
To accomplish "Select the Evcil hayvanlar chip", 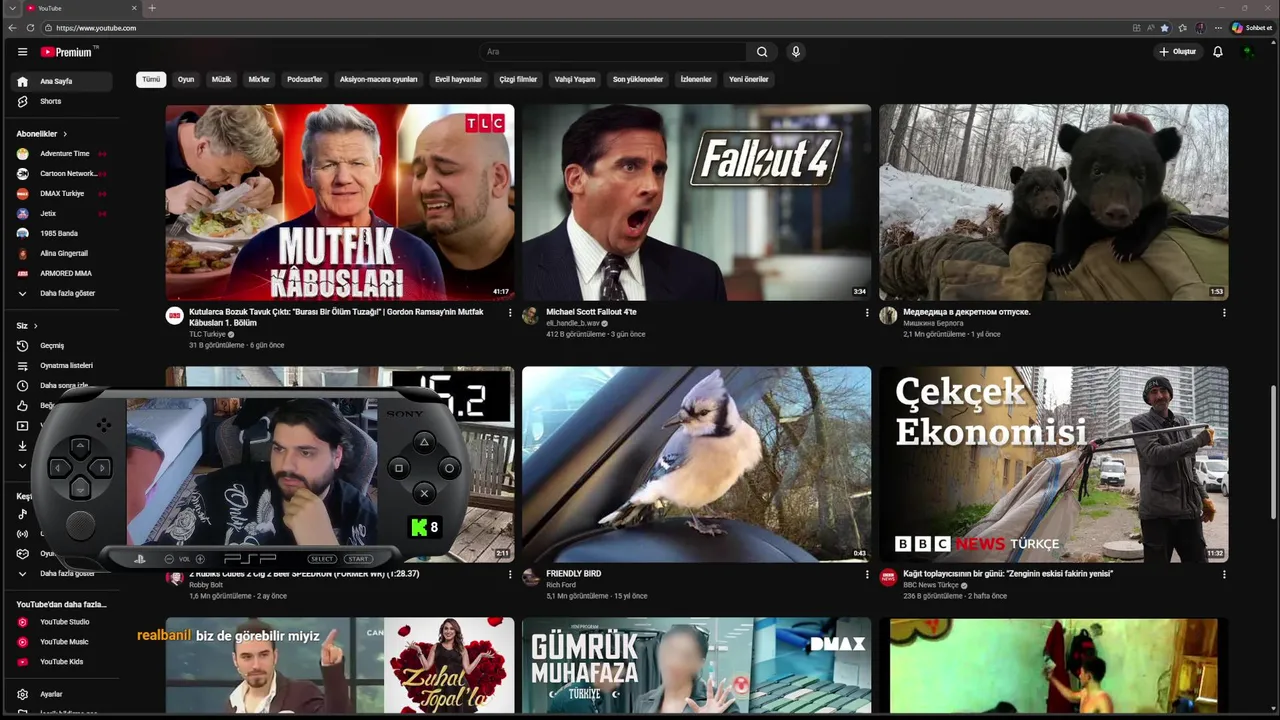I will click(458, 79).
